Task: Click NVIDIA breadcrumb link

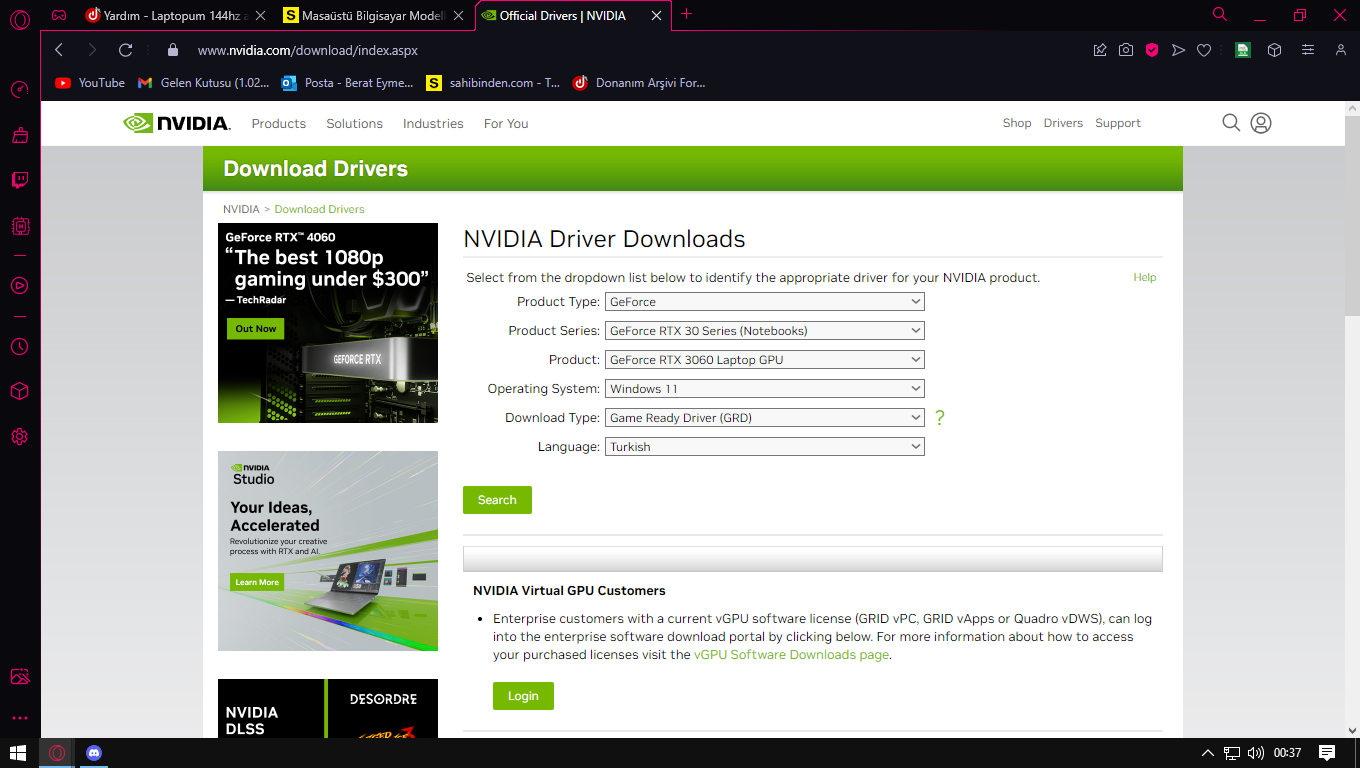Action: [x=241, y=209]
